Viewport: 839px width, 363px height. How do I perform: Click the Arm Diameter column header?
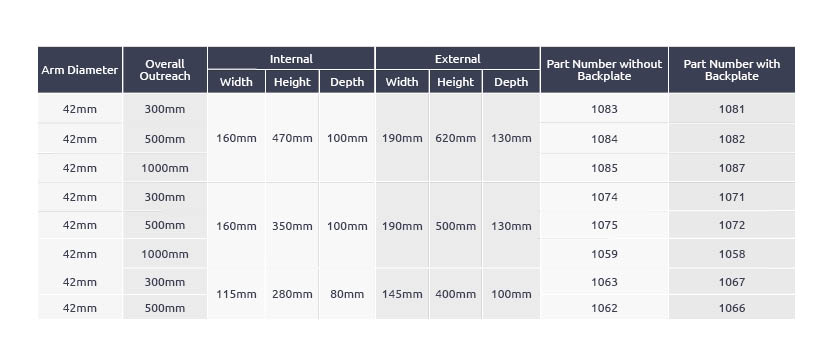(x=80, y=70)
